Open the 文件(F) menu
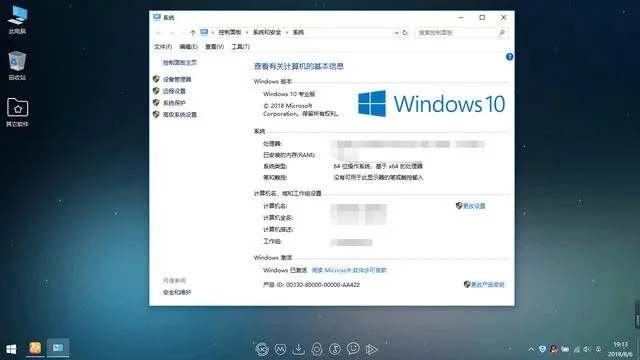Viewport: 640px width, 360px height. tap(163, 47)
